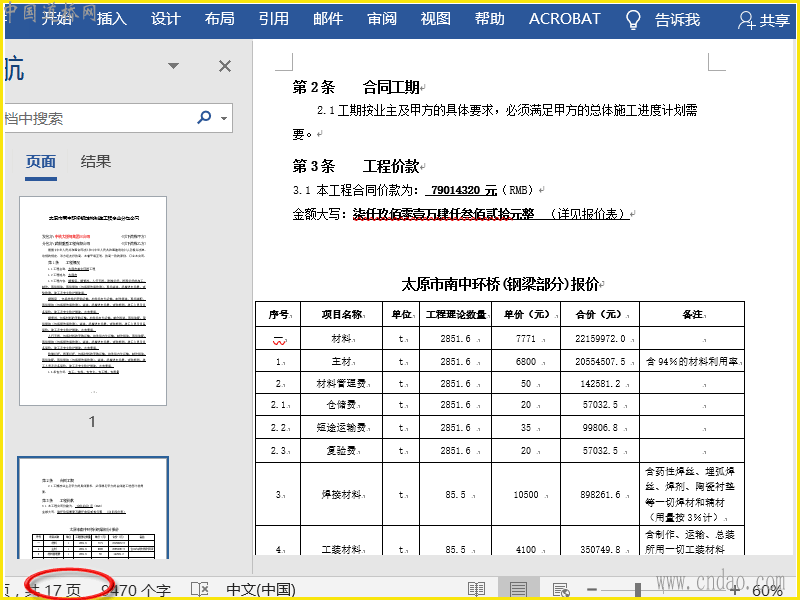This screenshot has height=600, width=800.
Task: Click the zoom in plus button
Action: (x=735, y=590)
